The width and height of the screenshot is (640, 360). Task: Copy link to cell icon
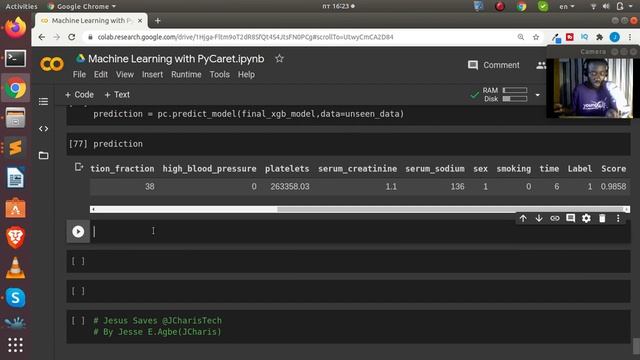[554, 218]
